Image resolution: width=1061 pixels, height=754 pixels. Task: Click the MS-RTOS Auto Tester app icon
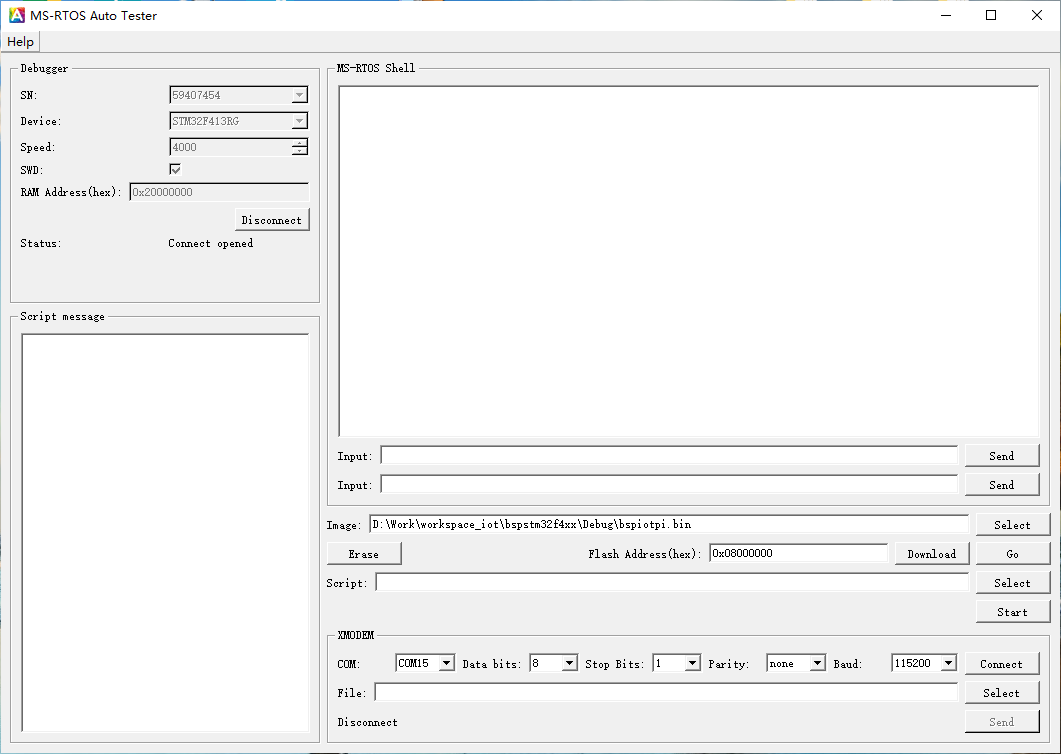pos(17,15)
